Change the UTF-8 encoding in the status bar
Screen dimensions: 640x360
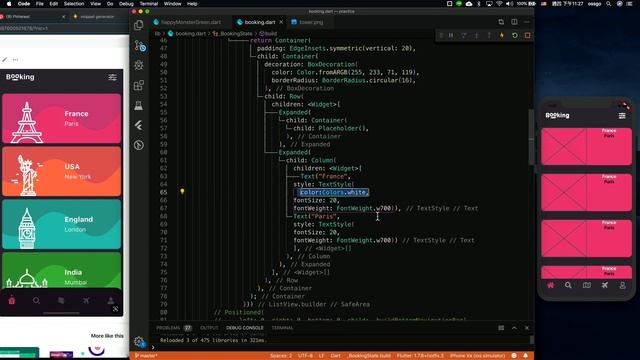click(x=305, y=356)
